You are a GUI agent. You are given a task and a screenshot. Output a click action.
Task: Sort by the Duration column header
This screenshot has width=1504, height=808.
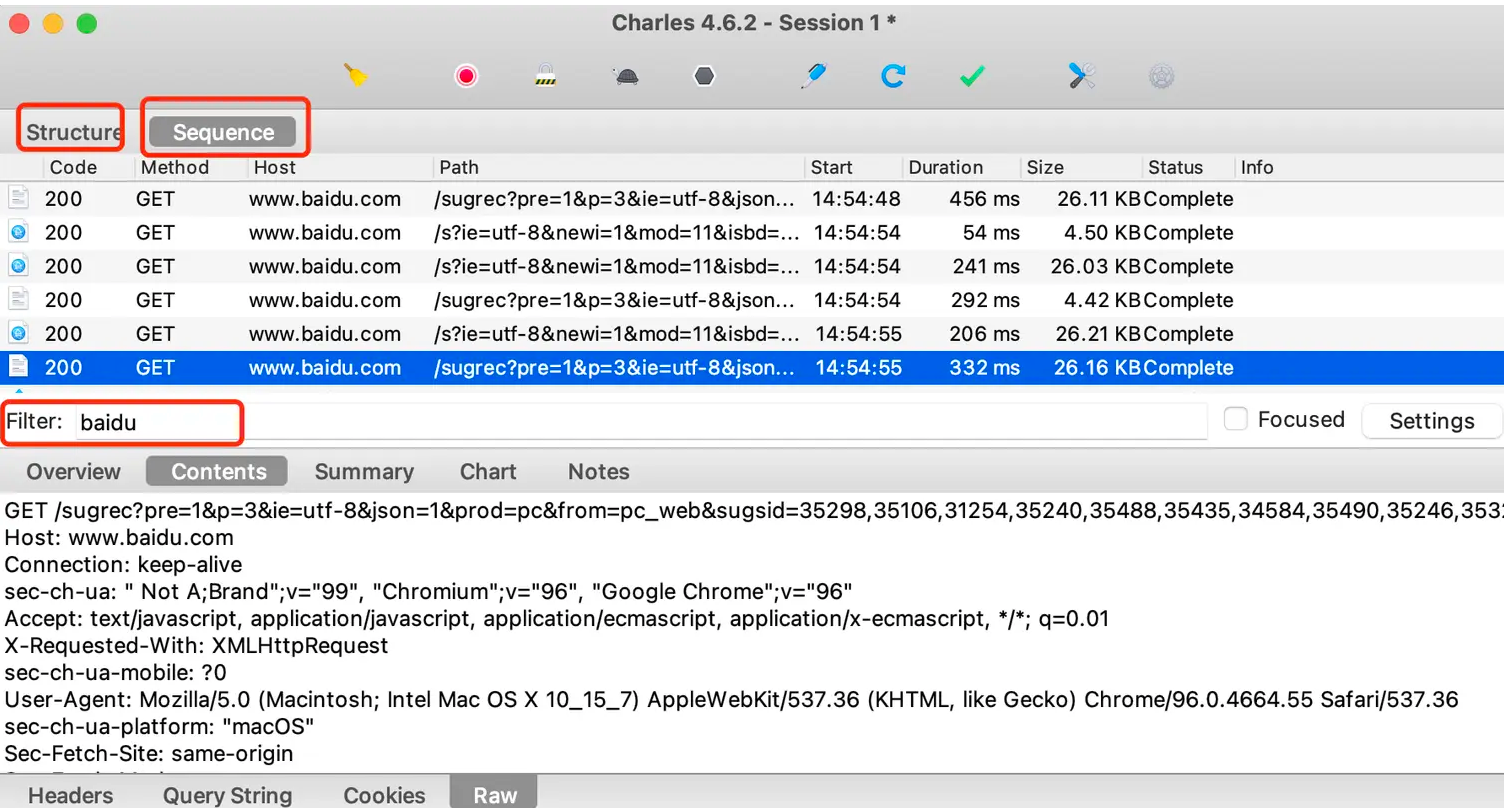click(946, 167)
